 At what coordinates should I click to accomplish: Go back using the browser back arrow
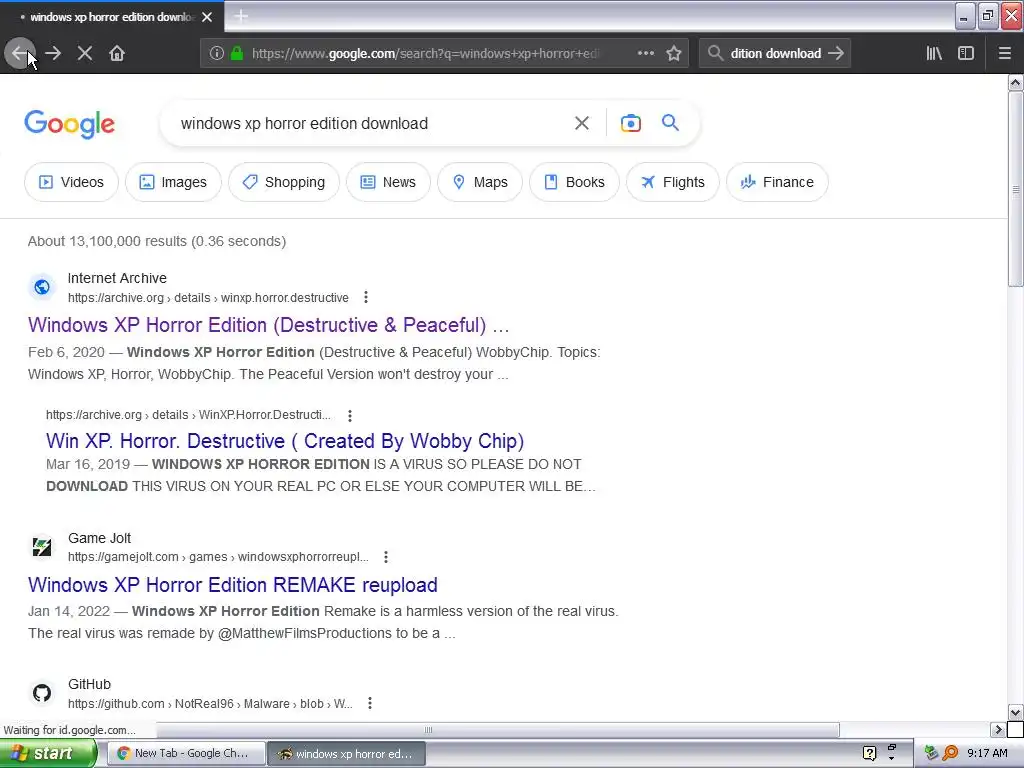click(x=20, y=53)
